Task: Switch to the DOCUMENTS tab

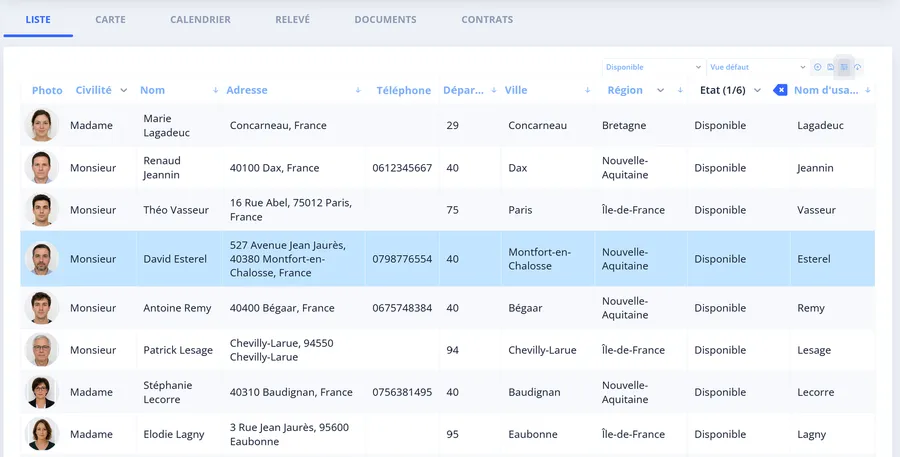Action: (x=385, y=20)
